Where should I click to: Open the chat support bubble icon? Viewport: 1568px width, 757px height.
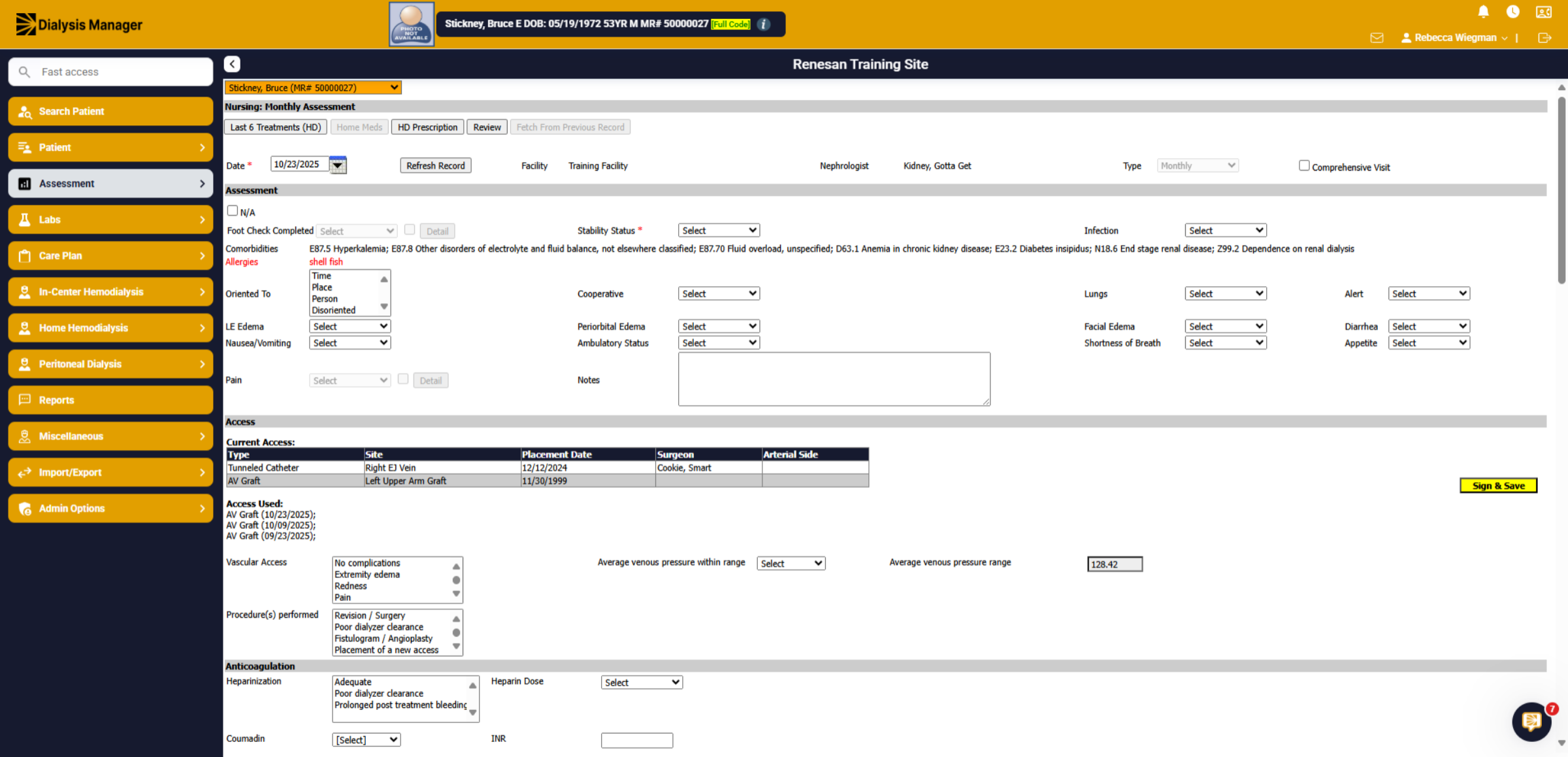[x=1531, y=722]
